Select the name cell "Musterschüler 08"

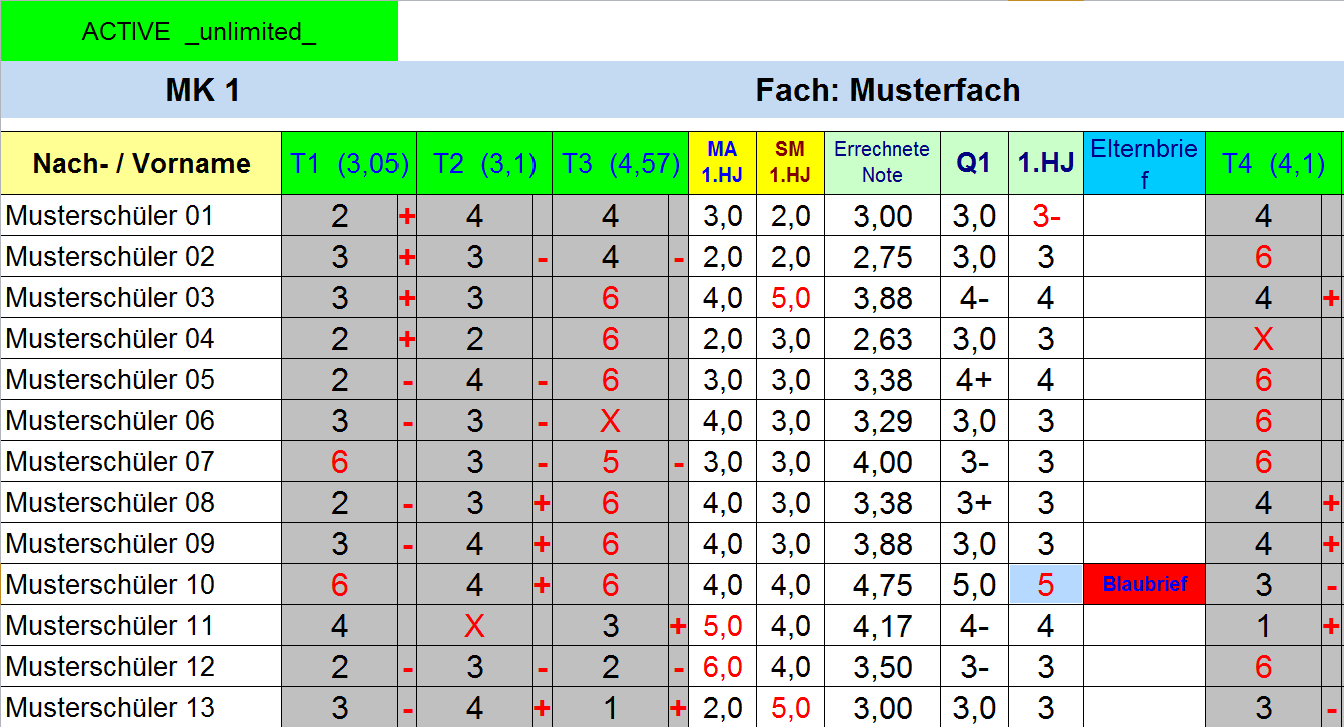(x=141, y=503)
